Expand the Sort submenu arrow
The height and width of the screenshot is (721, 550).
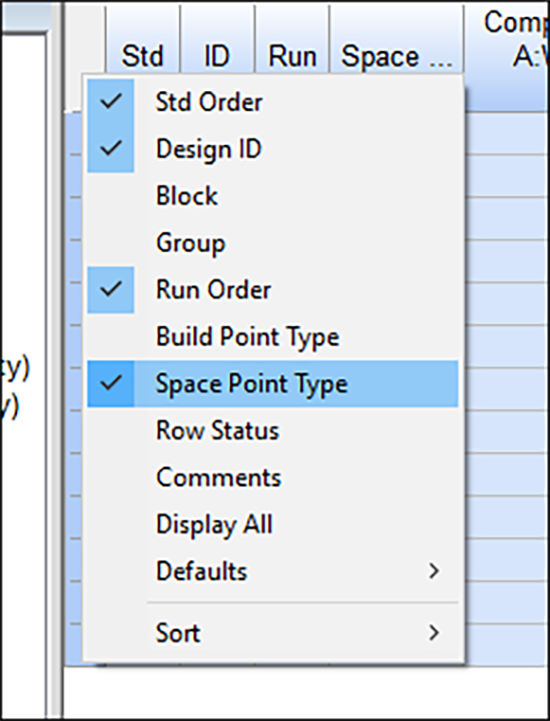coord(433,633)
